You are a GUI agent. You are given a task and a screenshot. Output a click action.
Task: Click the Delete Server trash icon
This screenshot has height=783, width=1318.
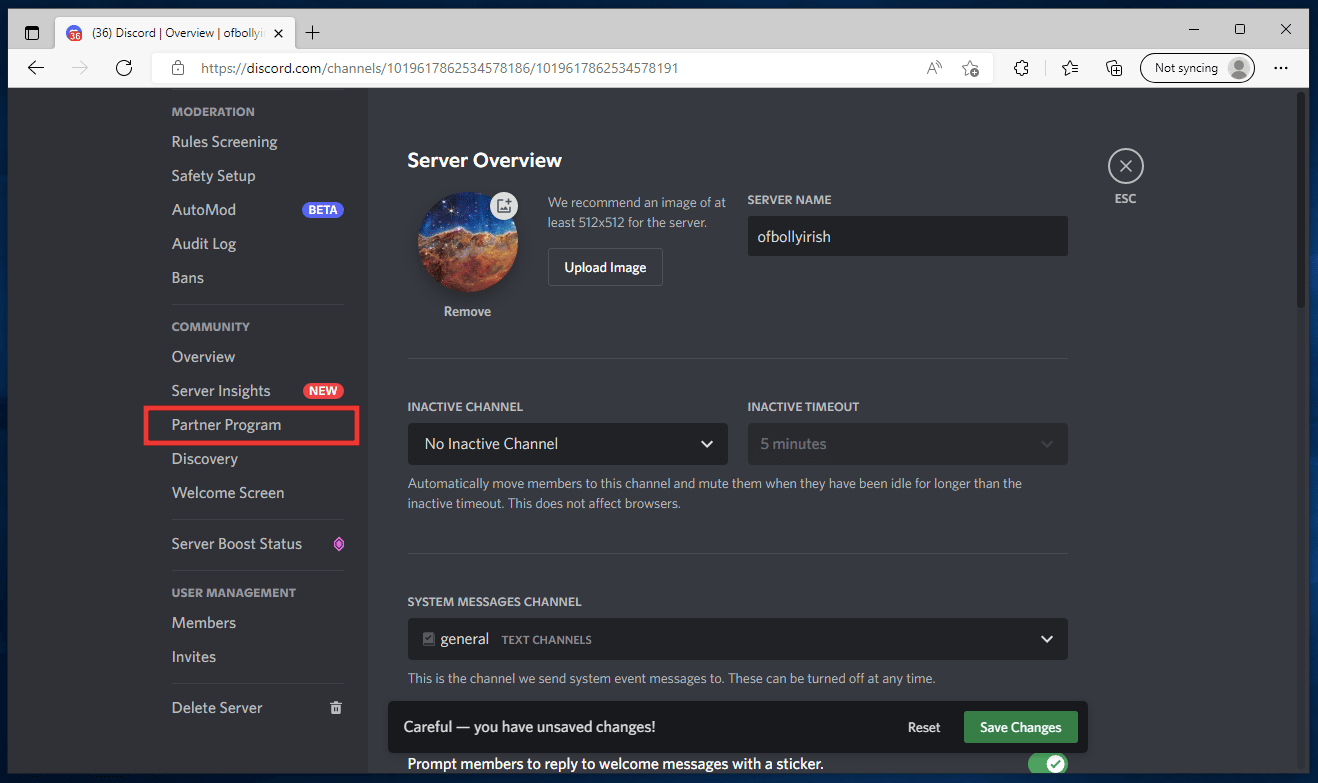(336, 708)
